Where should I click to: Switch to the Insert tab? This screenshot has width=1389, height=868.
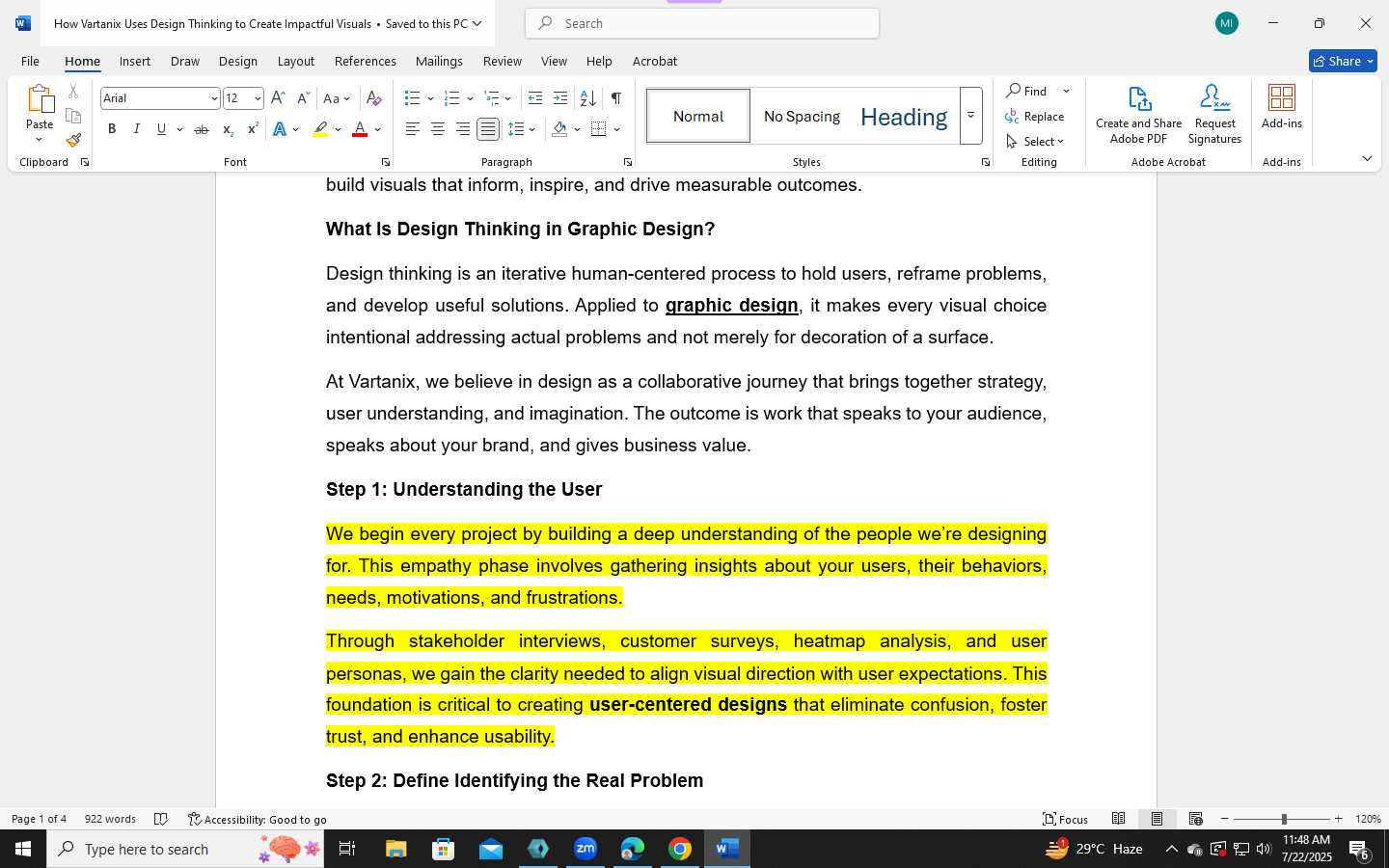(x=135, y=61)
